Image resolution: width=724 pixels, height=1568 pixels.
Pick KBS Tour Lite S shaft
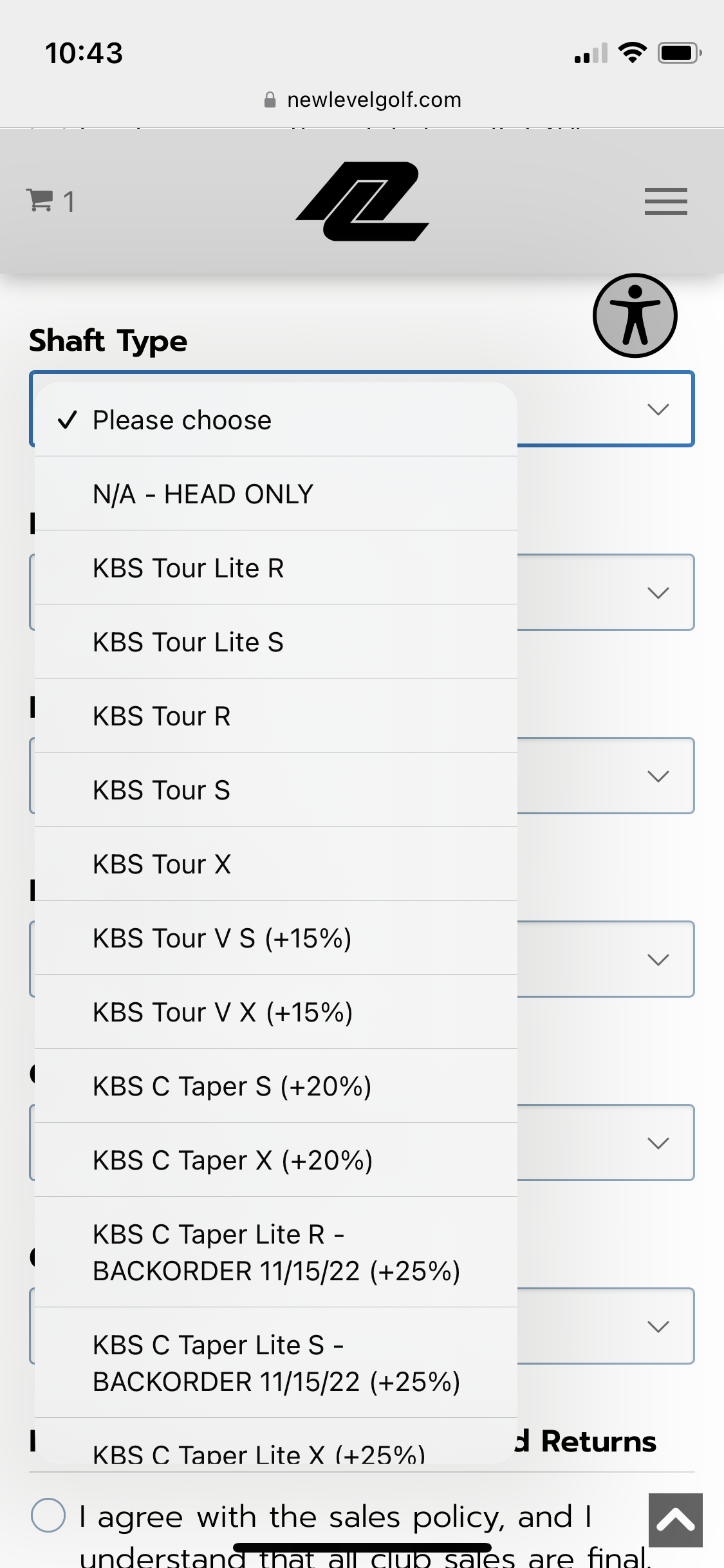click(189, 642)
